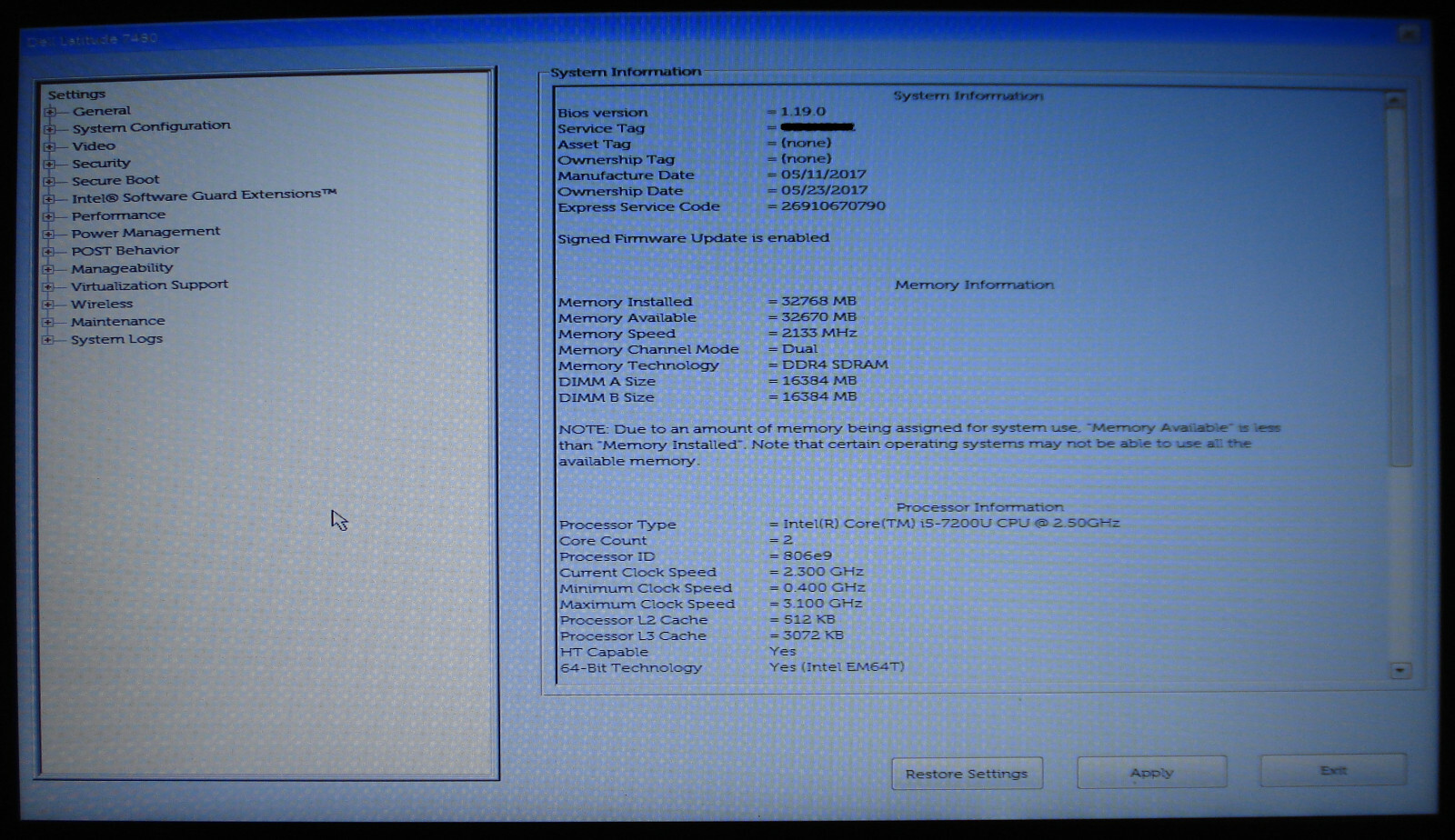This screenshot has width=1455, height=840.
Task: Click Memory Available value 32670 MB
Action: (x=818, y=317)
